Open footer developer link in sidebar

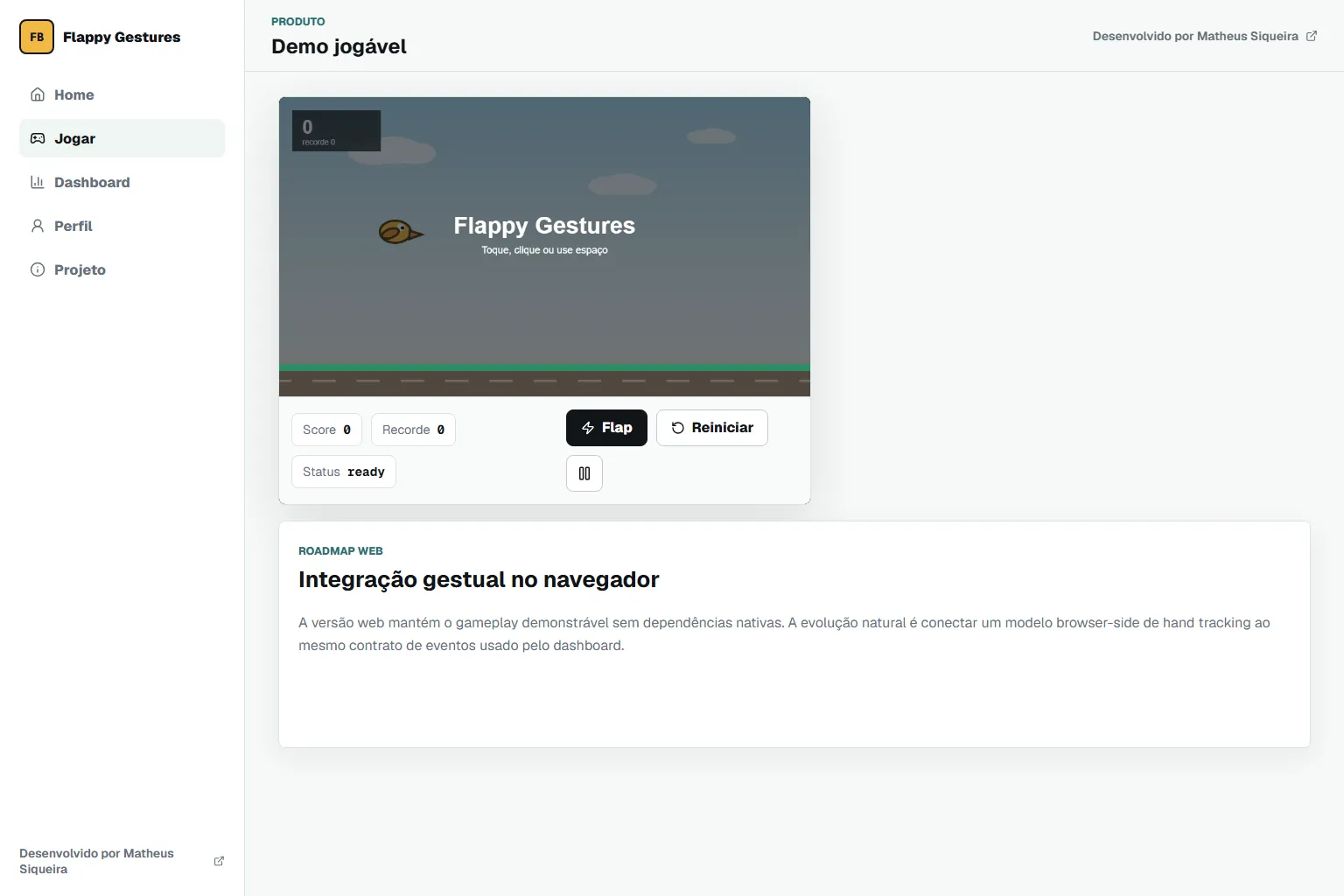122,861
